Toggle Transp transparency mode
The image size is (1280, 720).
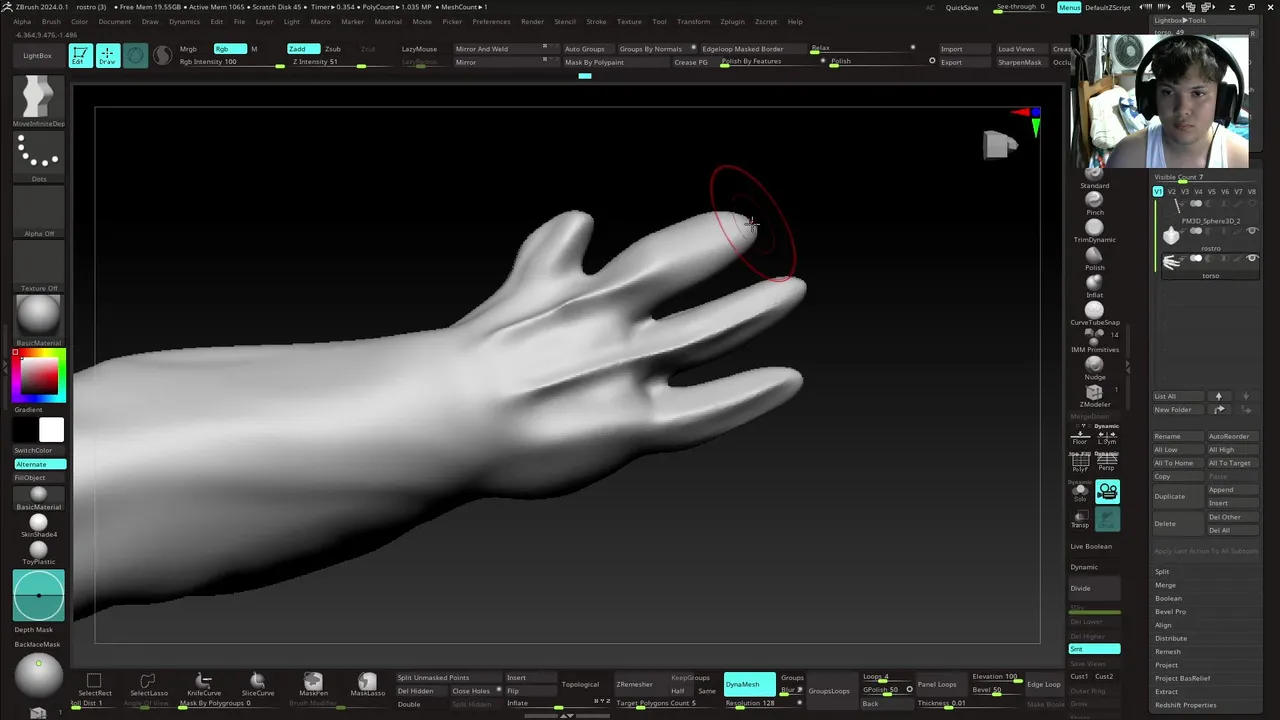[x=1080, y=518]
